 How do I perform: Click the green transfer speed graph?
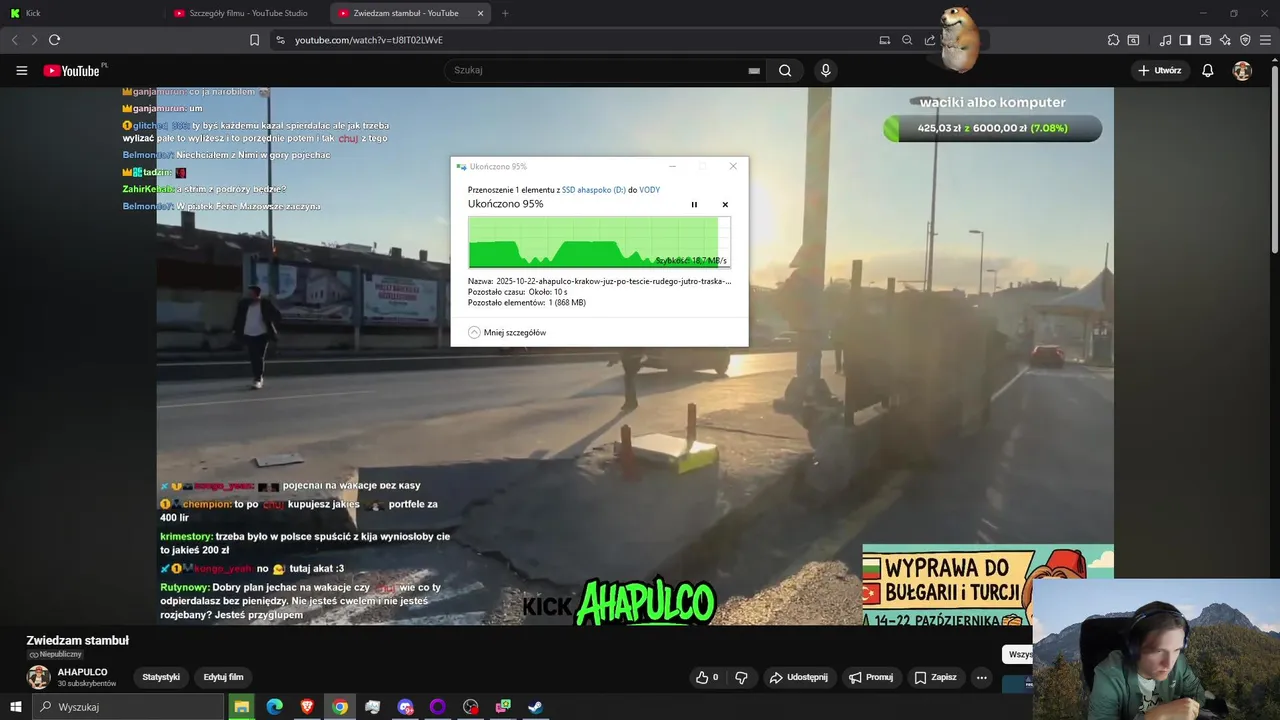coord(599,242)
